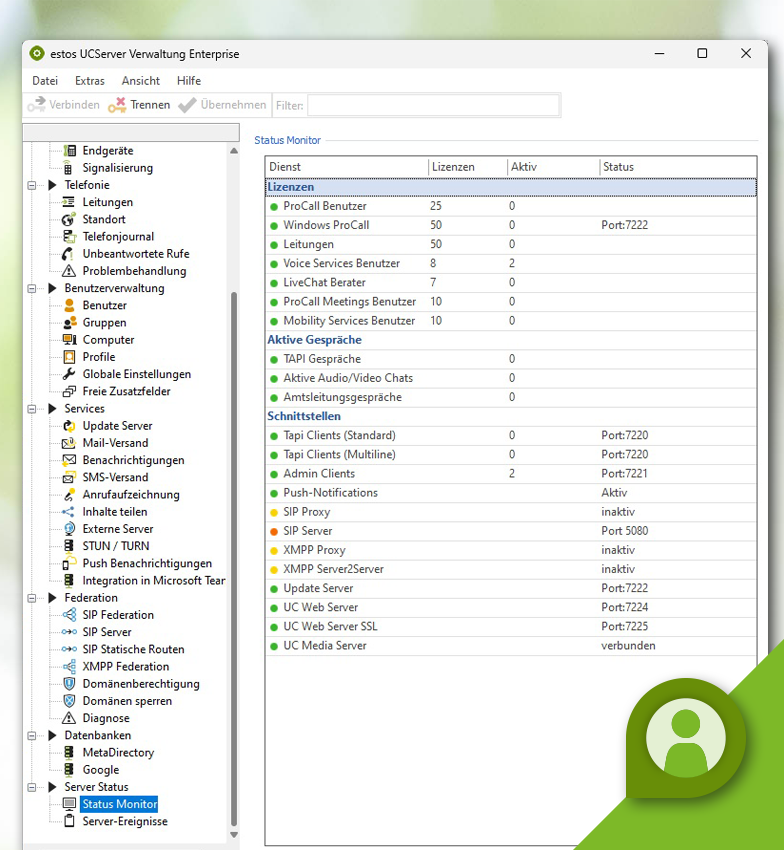Open the Extras menu
This screenshot has width=784, height=850.
(89, 81)
